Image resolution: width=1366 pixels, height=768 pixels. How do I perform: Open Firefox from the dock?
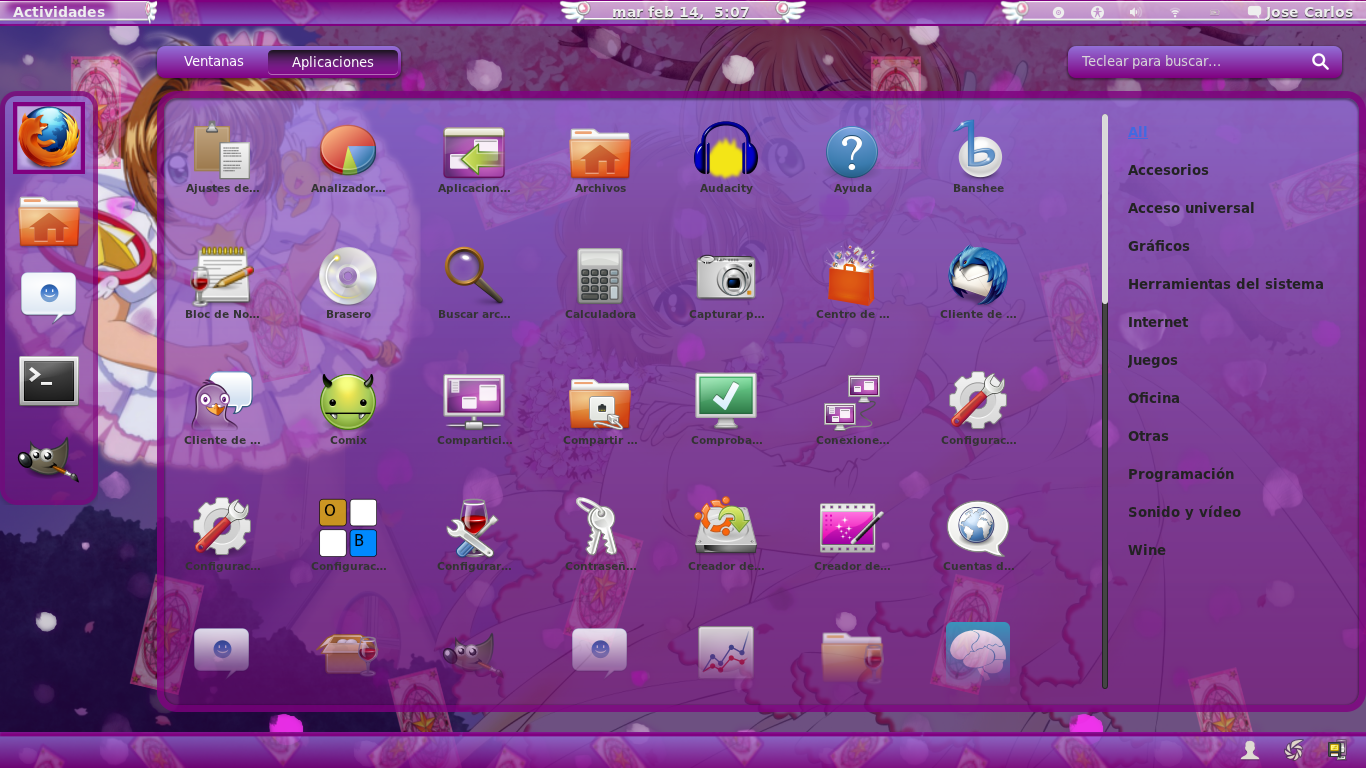(49, 138)
